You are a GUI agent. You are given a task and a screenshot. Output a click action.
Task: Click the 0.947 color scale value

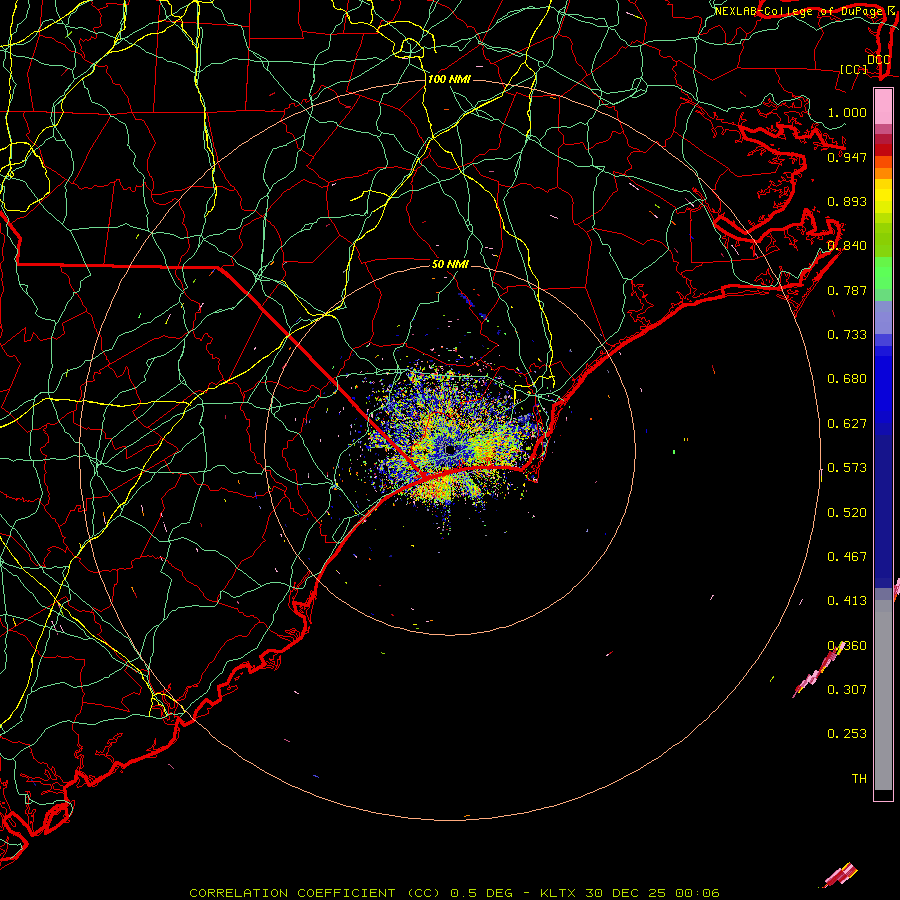coord(847,157)
